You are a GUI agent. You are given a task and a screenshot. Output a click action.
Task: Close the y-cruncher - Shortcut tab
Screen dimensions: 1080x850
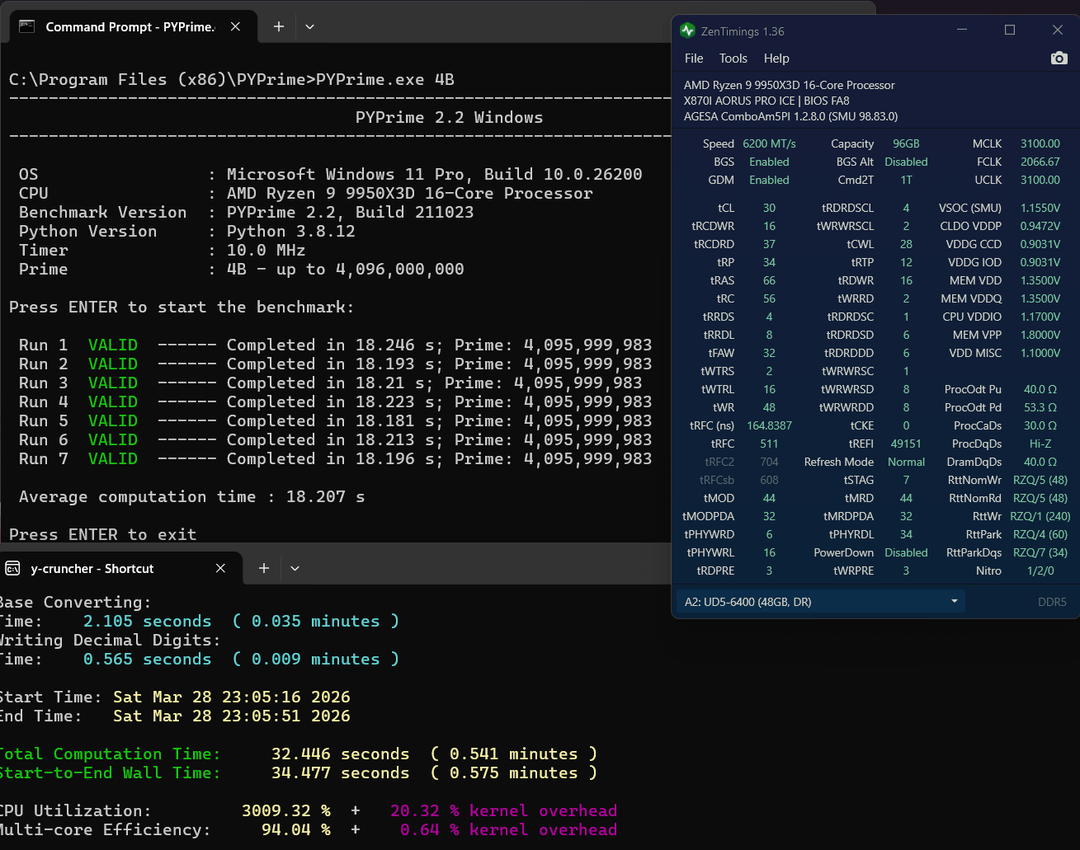click(222, 568)
